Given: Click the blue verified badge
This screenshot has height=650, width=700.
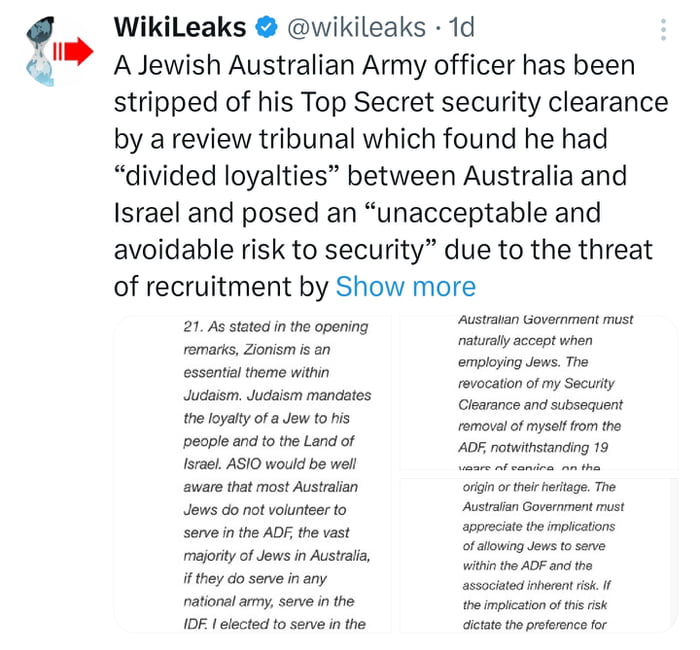Looking at the screenshot, I should [x=266, y=27].
